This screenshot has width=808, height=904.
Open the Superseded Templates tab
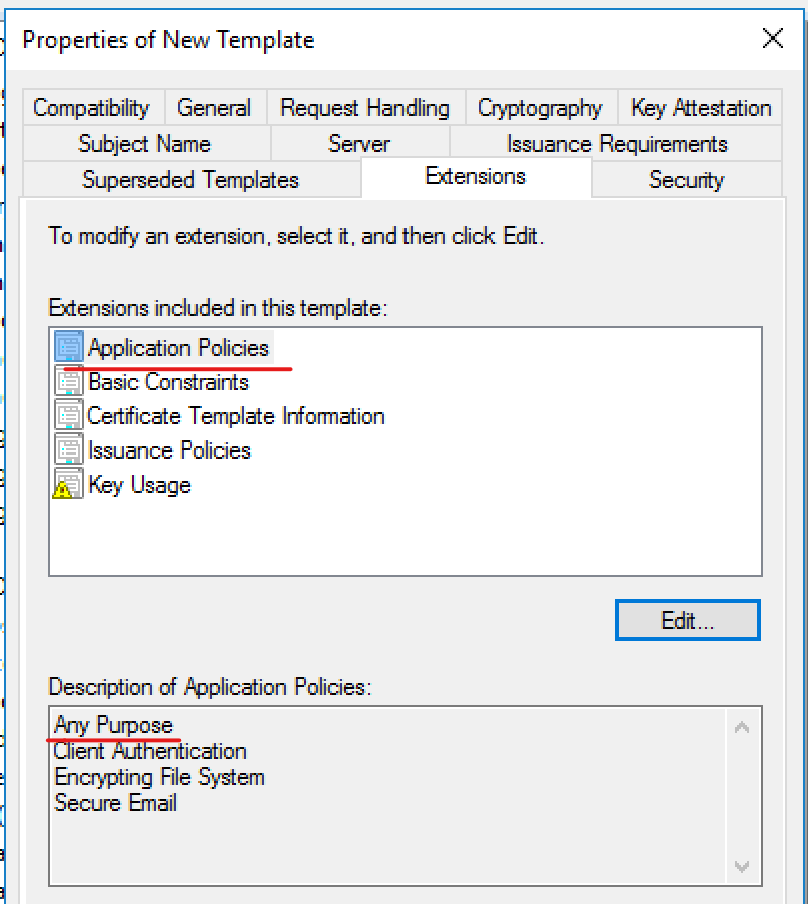[x=190, y=180]
